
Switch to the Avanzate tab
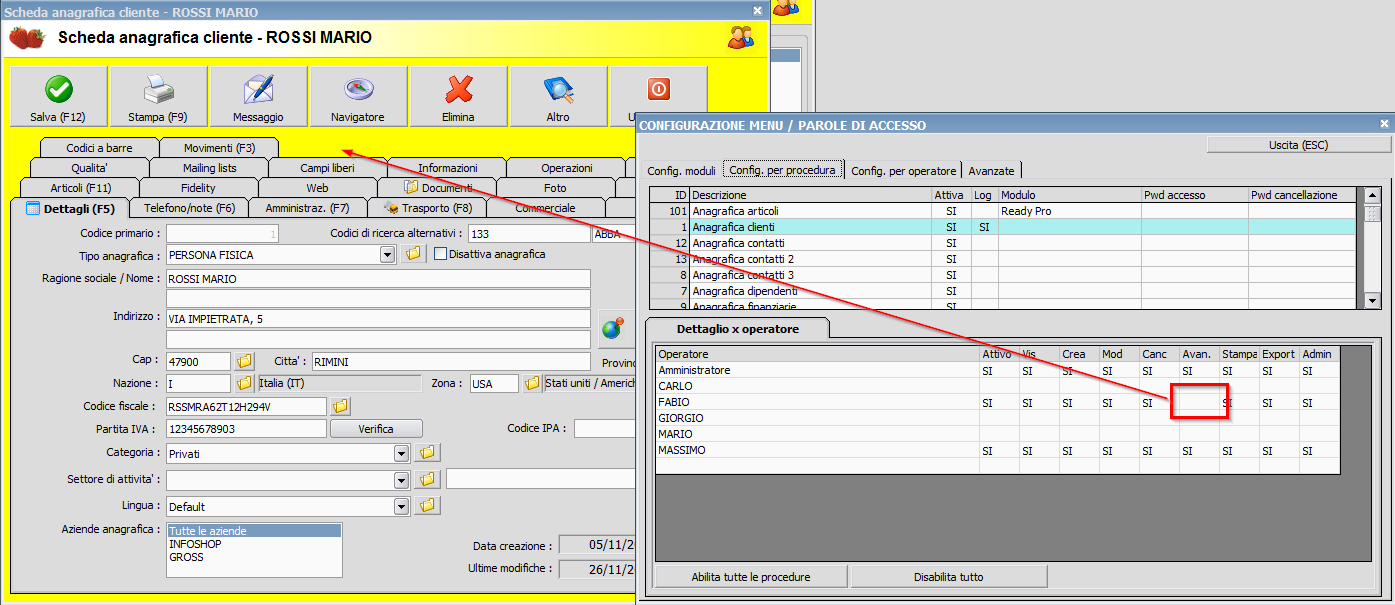tap(992, 171)
